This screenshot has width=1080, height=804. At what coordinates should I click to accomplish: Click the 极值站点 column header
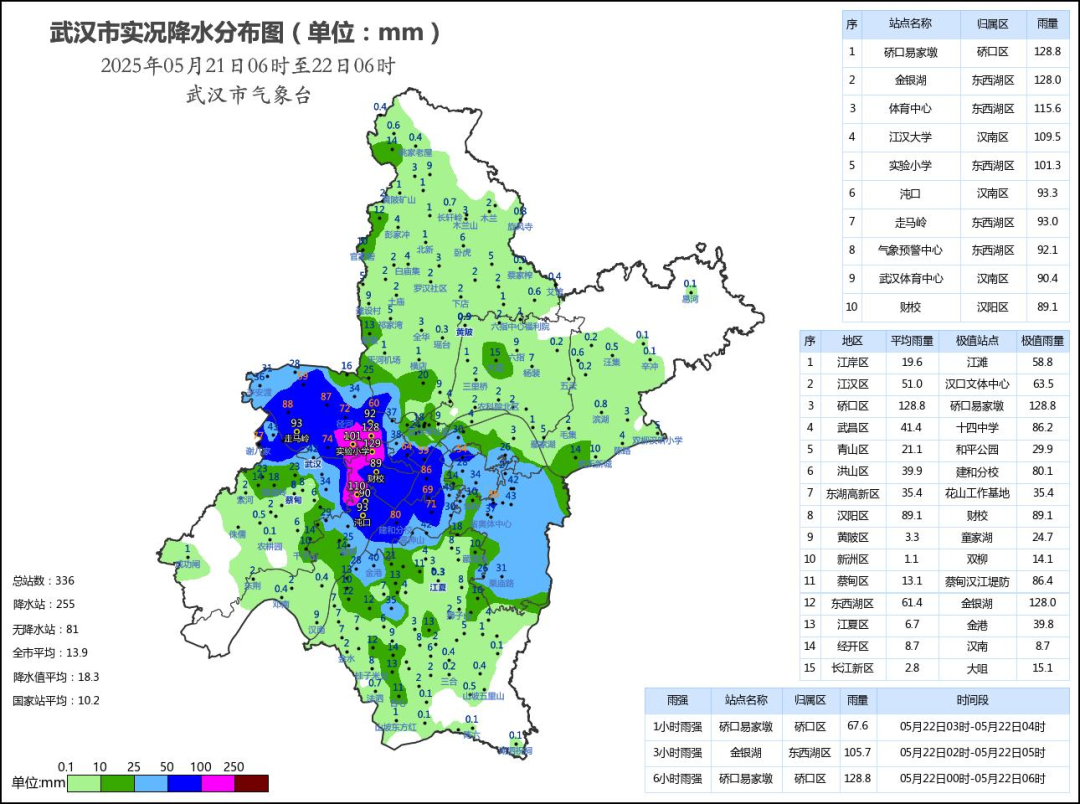pos(977,341)
